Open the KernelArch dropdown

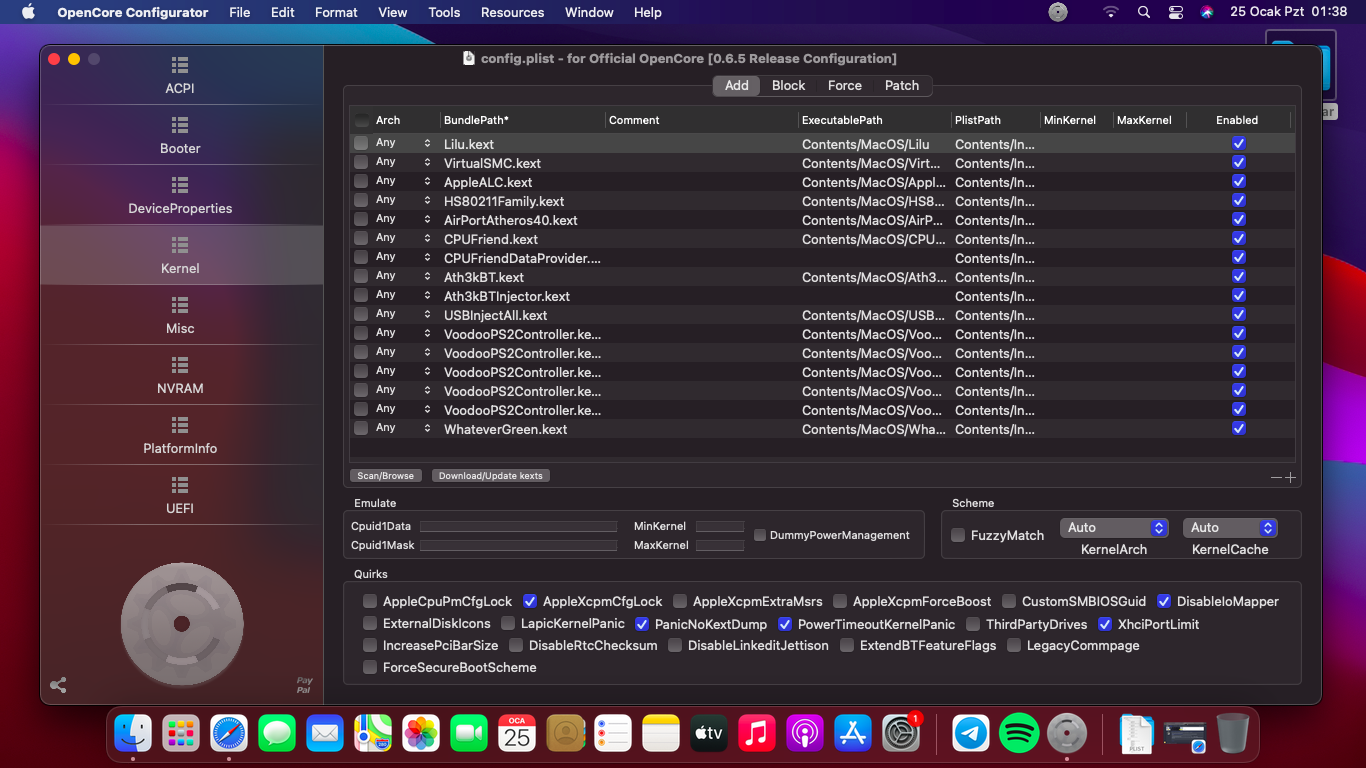click(1114, 528)
